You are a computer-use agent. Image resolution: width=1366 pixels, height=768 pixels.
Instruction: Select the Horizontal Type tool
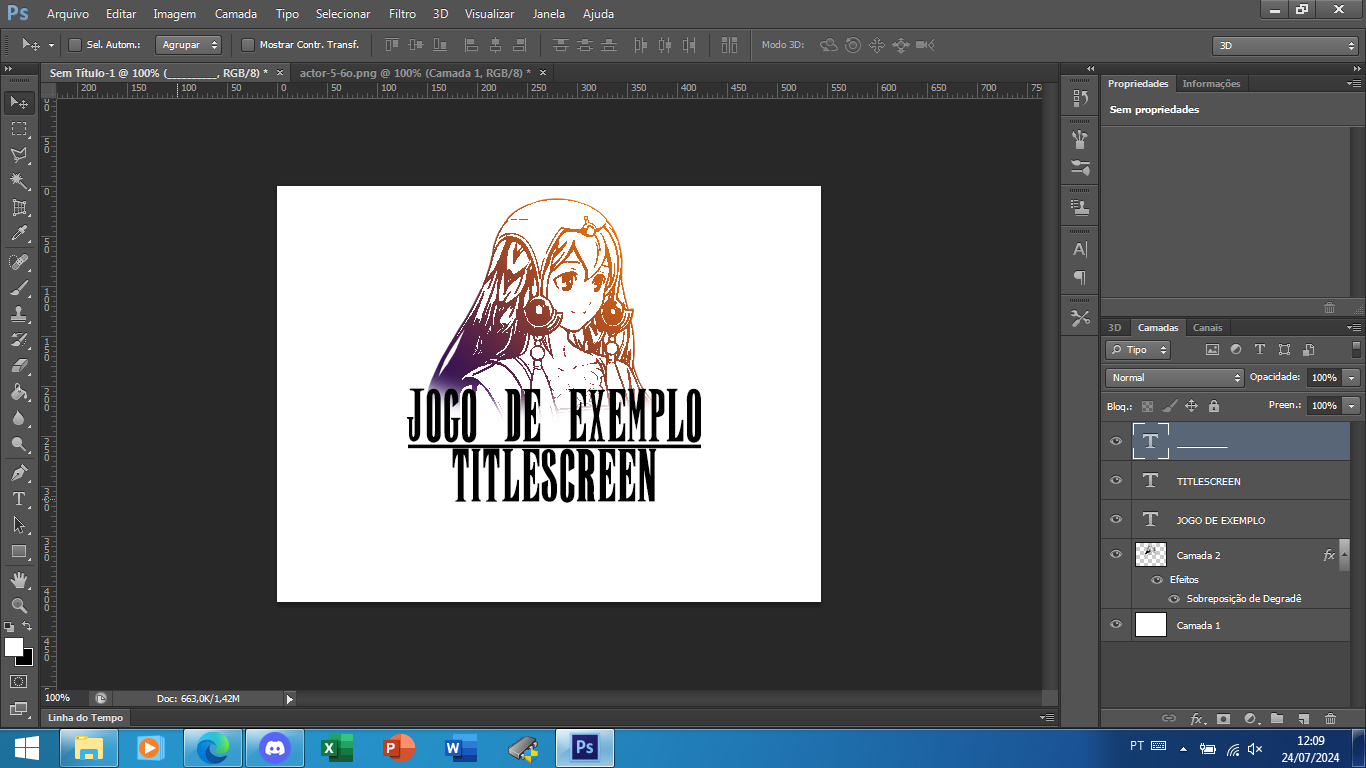click(19, 499)
